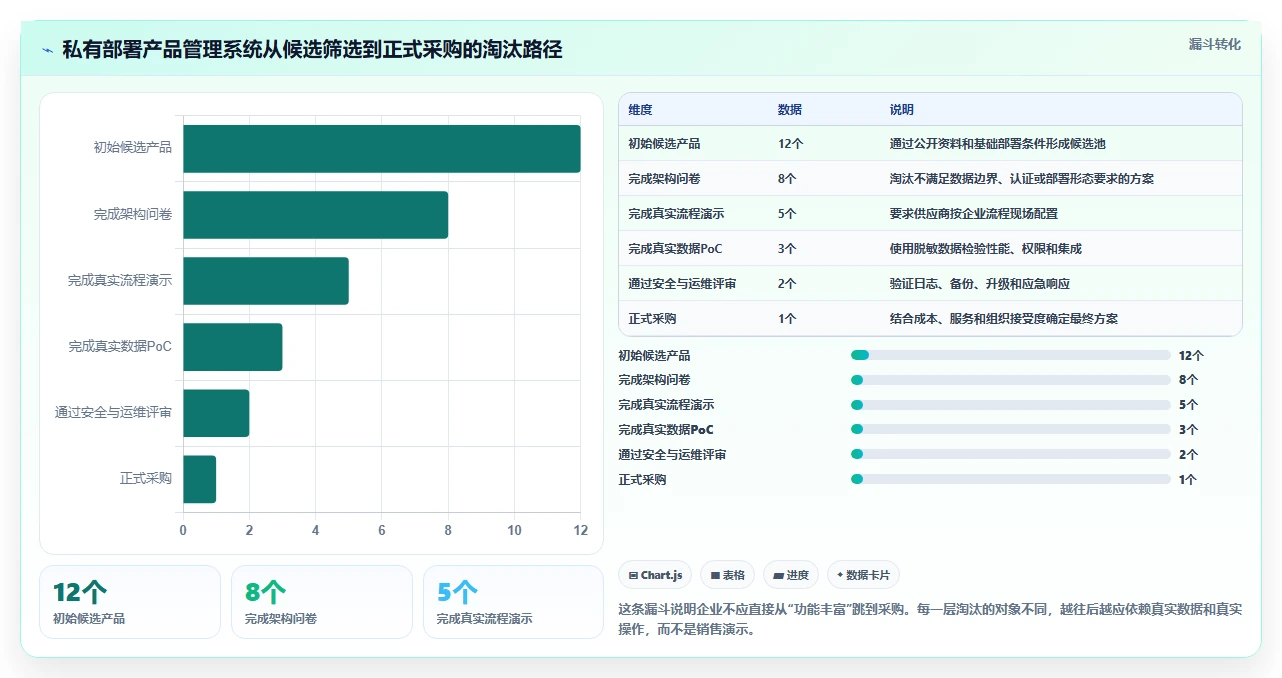Click description 淘汰不满足数据边界、认证或部署形态要求的方案
1282x678 pixels.
pyautogui.click(x=1021, y=179)
